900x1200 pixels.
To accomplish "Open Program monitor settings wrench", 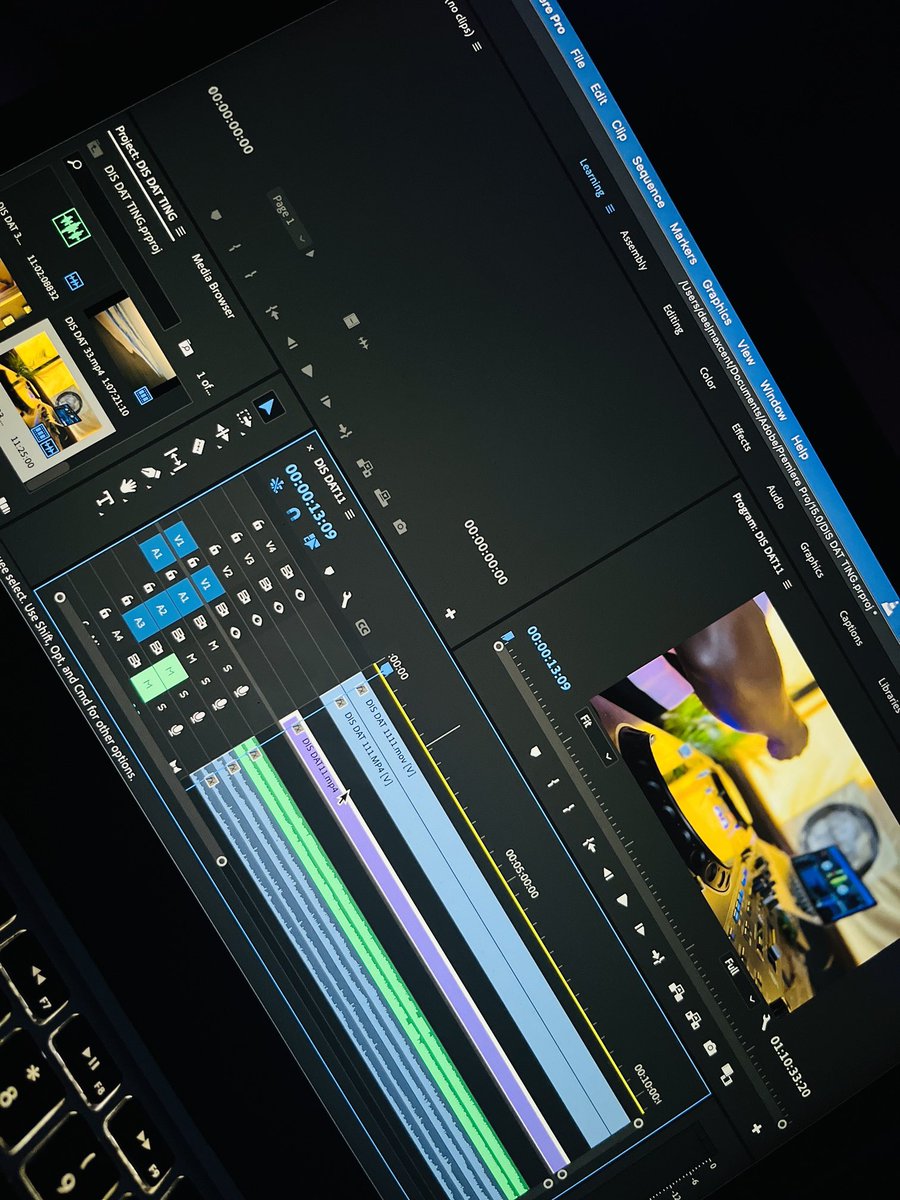I will pos(766,1022).
